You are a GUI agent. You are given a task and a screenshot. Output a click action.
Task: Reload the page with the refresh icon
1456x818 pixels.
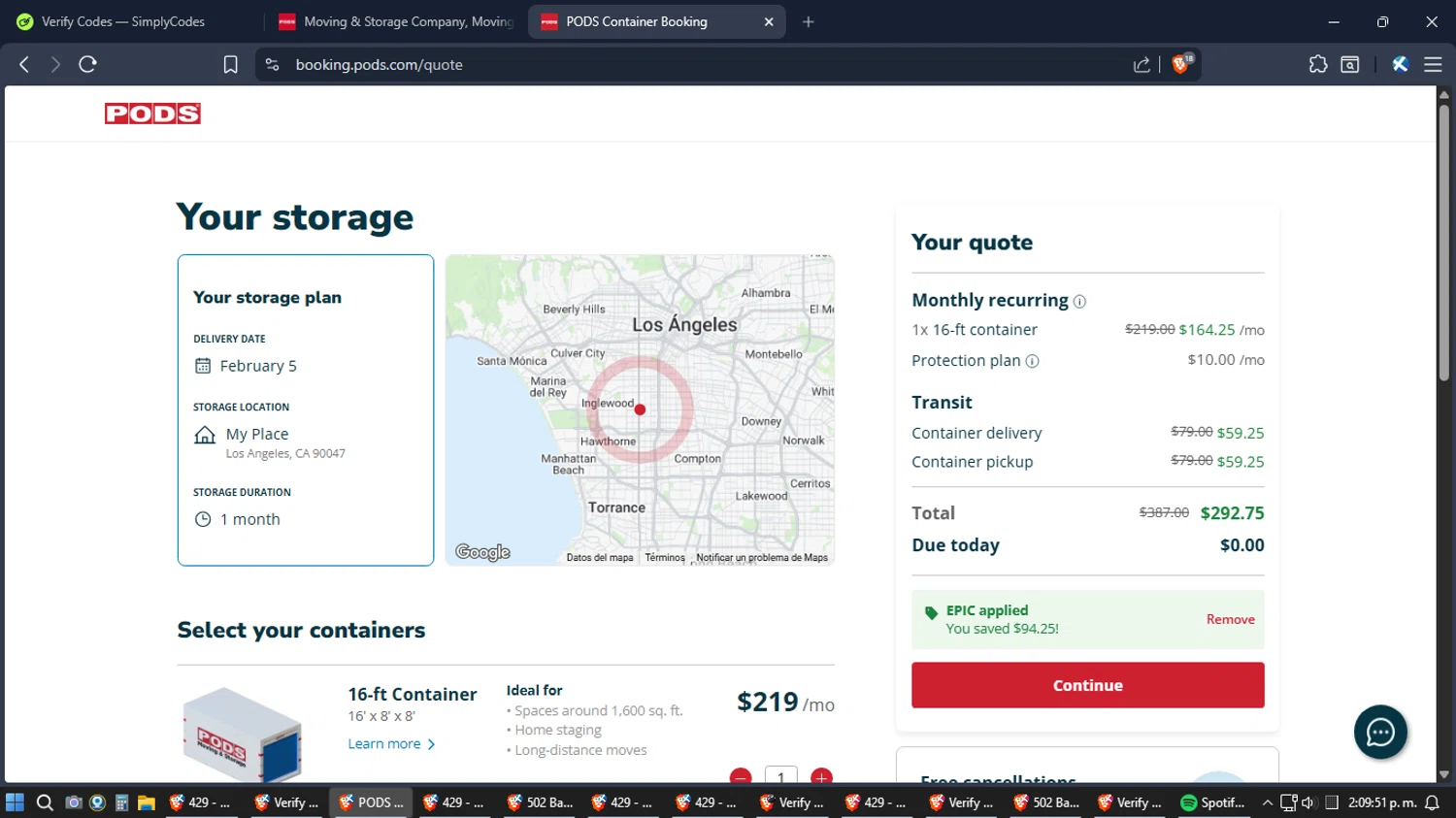click(x=87, y=64)
